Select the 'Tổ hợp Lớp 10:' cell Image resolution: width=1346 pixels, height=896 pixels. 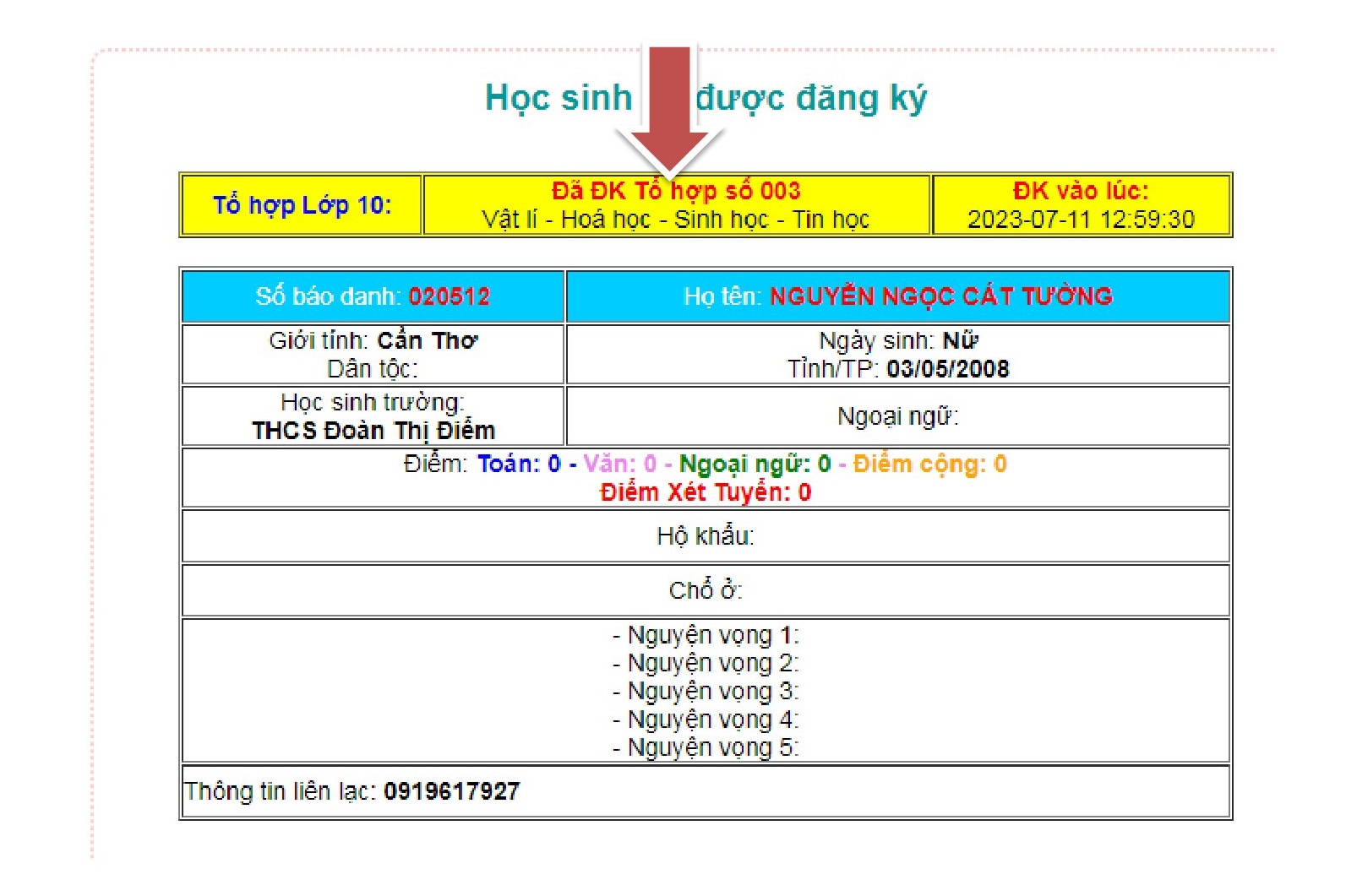(x=302, y=205)
